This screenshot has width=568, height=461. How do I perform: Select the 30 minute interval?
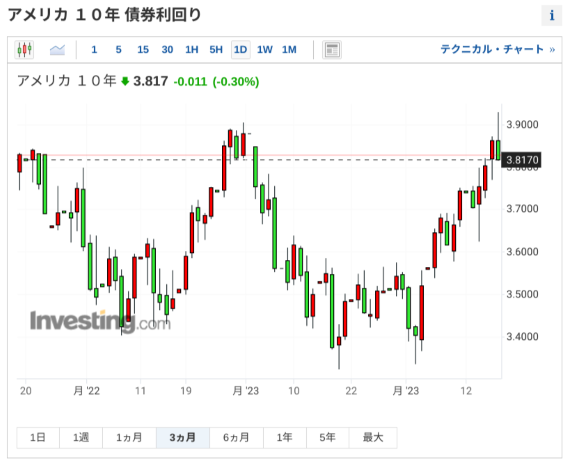coord(167,50)
